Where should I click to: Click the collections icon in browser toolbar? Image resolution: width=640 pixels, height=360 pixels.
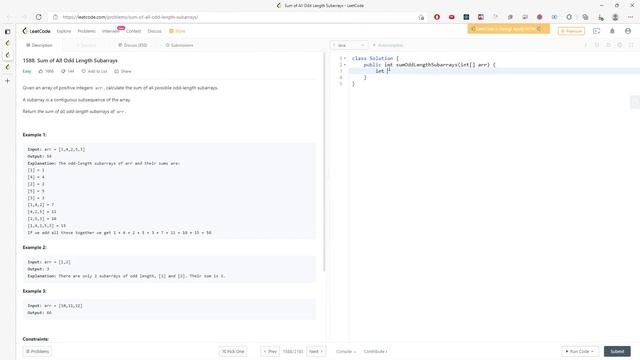click(x=585, y=17)
